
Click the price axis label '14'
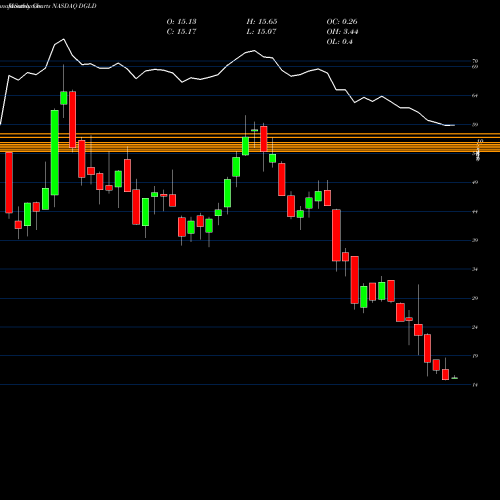[475, 385]
